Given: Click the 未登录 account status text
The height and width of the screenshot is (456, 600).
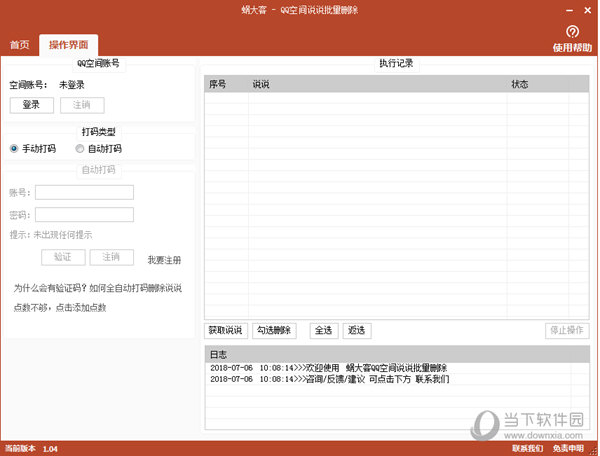Looking at the screenshot, I should coord(72,85).
